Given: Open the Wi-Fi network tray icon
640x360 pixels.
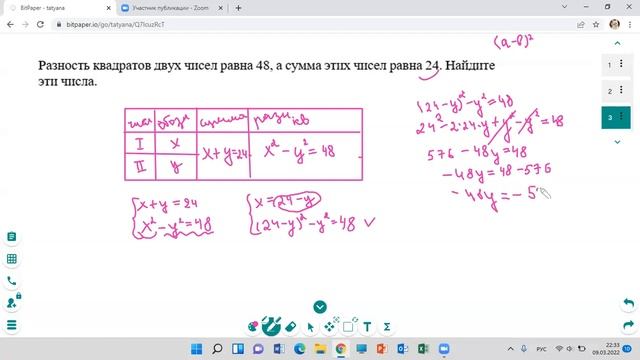Looking at the screenshot, I should [559, 349].
